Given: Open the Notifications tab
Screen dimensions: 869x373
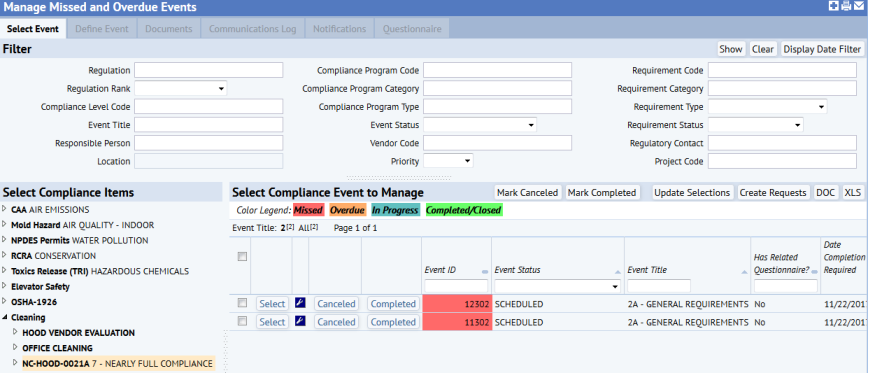Looking at the screenshot, I should 339,29.
